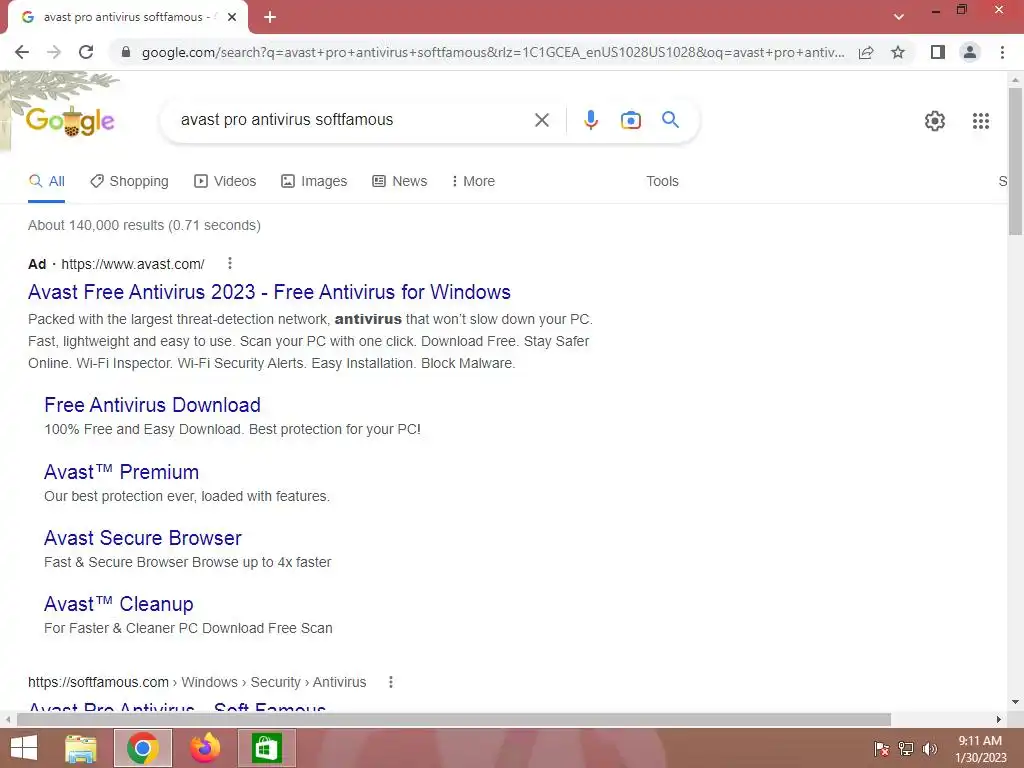Image resolution: width=1024 pixels, height=768 pixels.
Task: Bookmark this page with the star icon
Action: (898, 52)
